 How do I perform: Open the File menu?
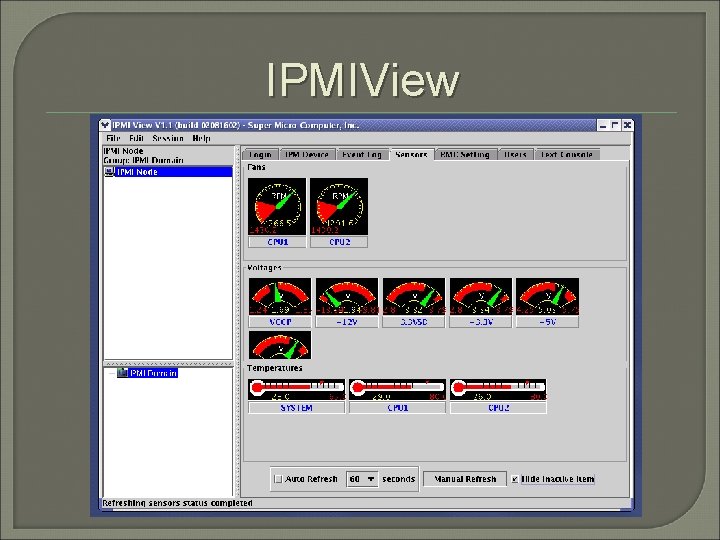(x=113, y=138)
